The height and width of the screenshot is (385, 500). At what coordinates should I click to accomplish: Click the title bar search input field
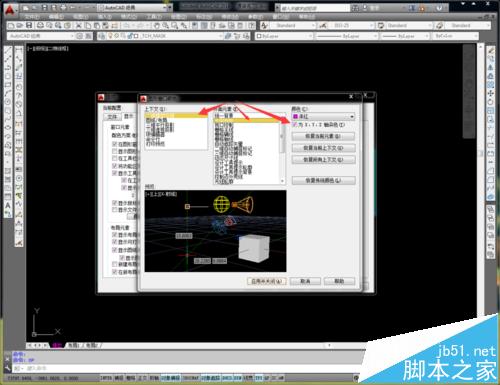pos(315,7)
